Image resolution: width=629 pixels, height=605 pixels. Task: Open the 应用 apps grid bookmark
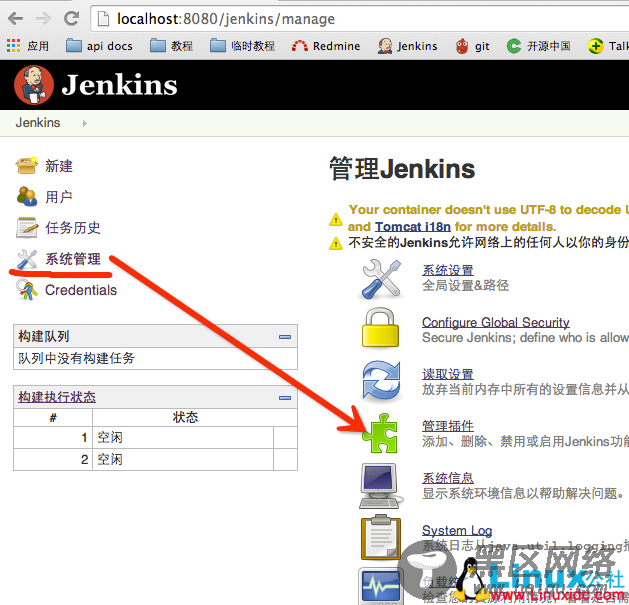28,46
